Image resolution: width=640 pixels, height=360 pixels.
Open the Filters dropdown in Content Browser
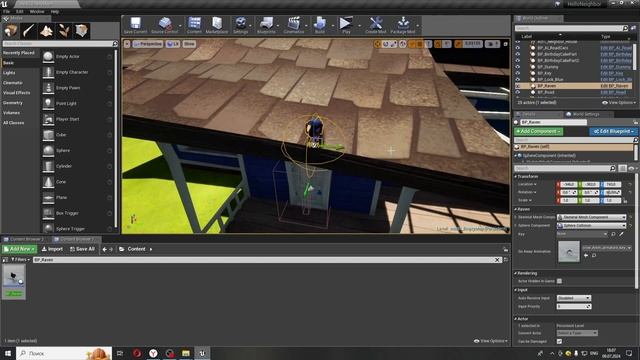click(x=20, y=260)
